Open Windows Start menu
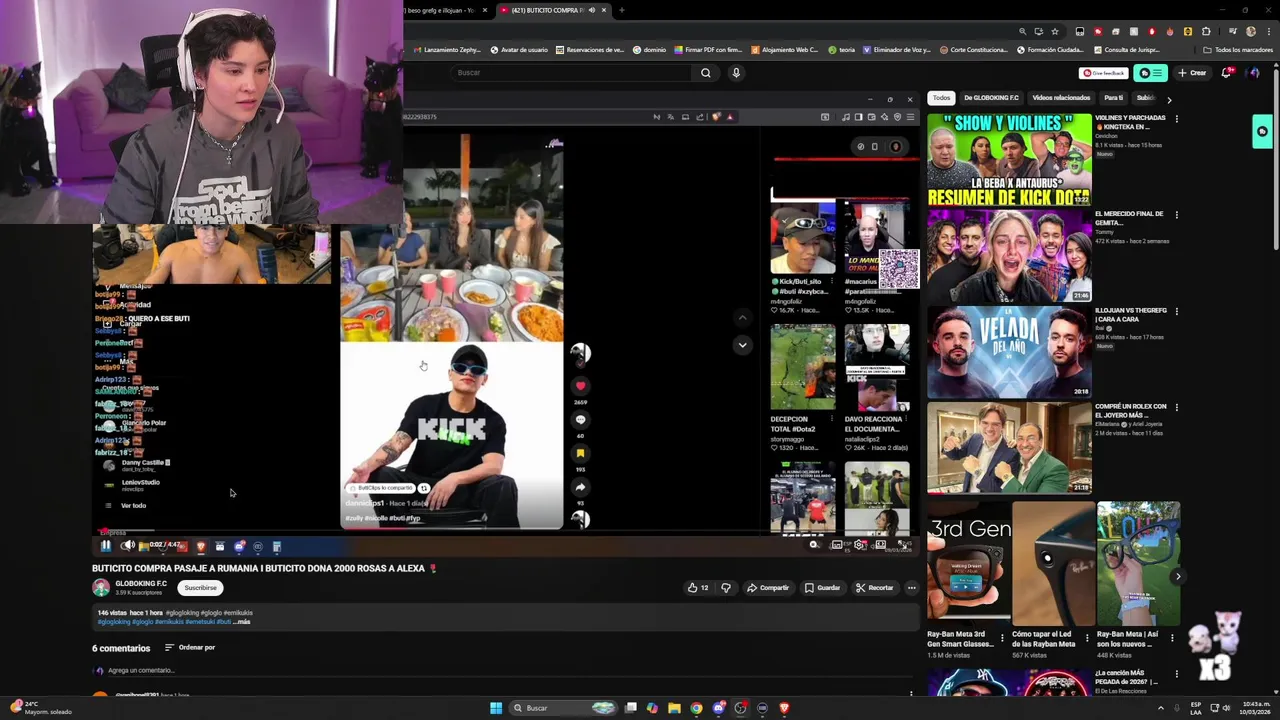Image resolution: width=1280 pixels, height=720 pixels. [496, 708]
